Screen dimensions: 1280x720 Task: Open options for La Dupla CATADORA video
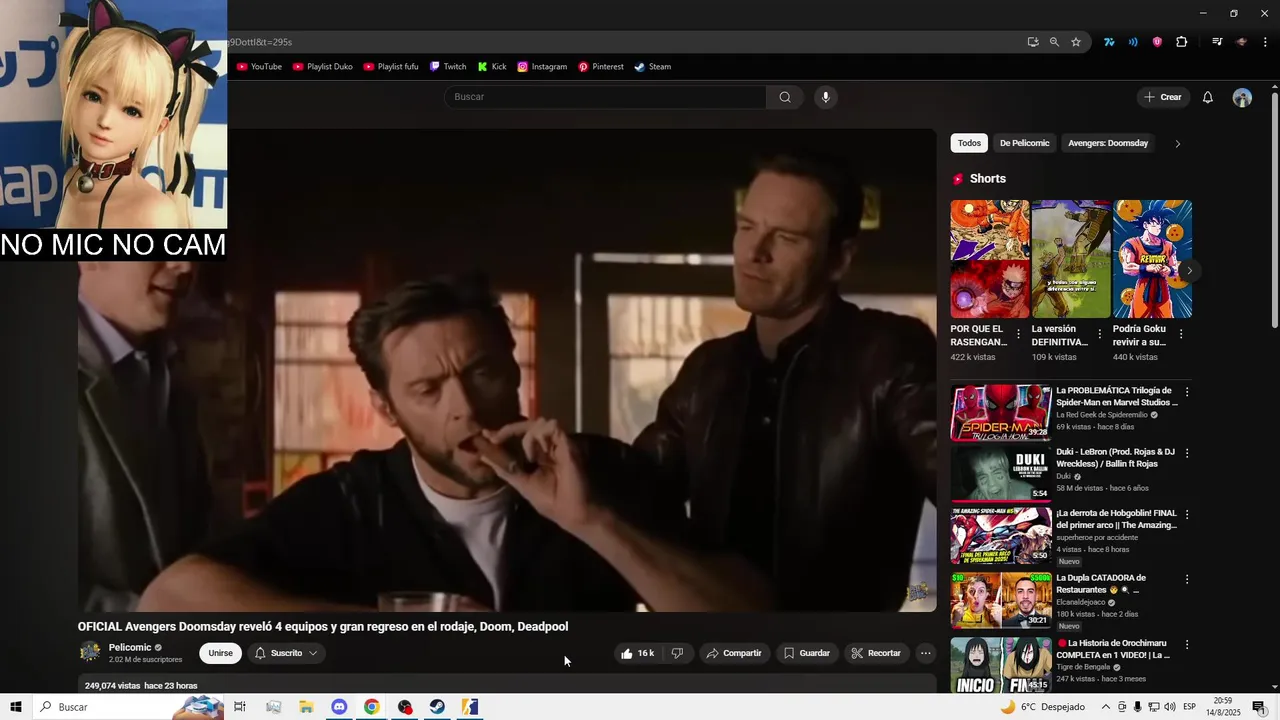[1187, 579]
